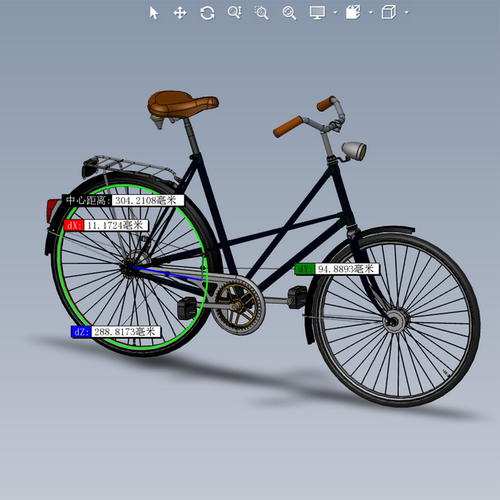Activate zoom in/out magnifier tool

[235, 13]
